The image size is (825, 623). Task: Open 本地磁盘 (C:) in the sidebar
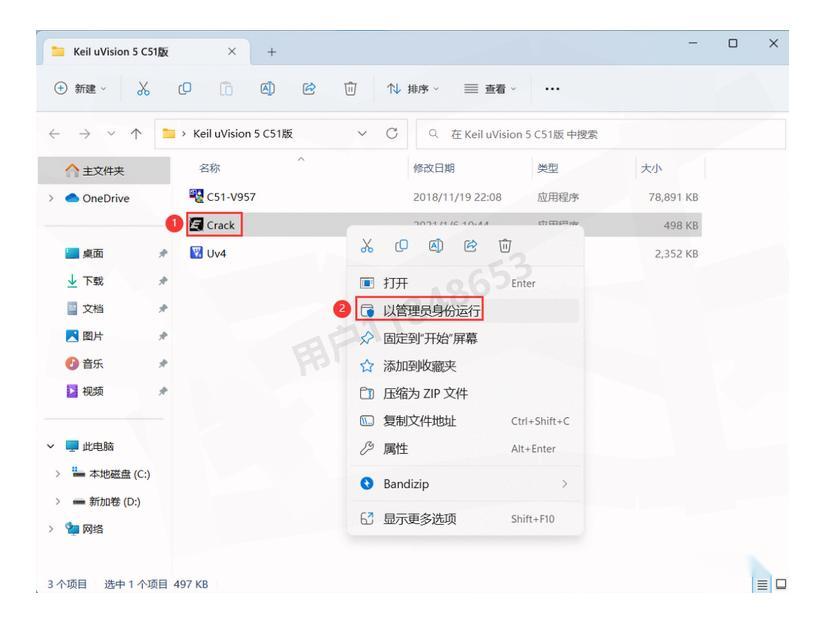(112, 474)
